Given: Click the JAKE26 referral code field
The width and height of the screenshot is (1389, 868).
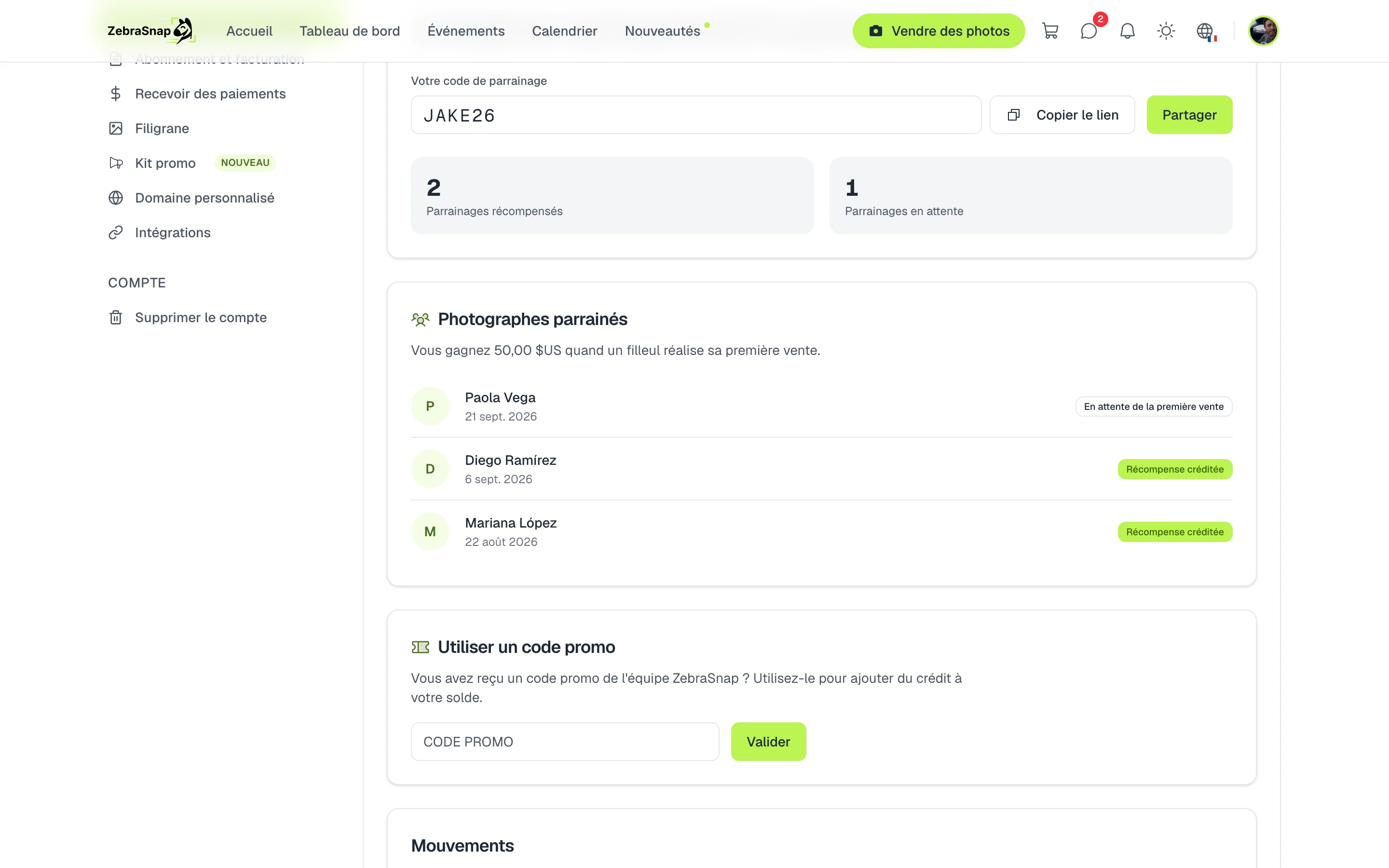Looking at the screenshot, I should (696, 115).
